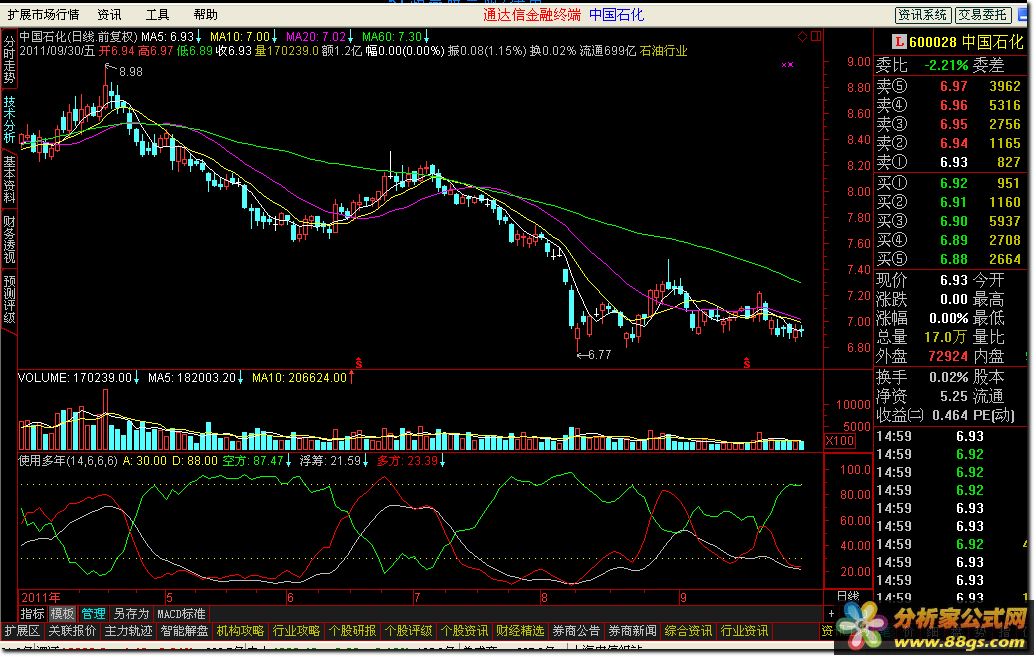Click the 总量 17.0万 row
The image size is (1036, 657).
click(922, 337)
